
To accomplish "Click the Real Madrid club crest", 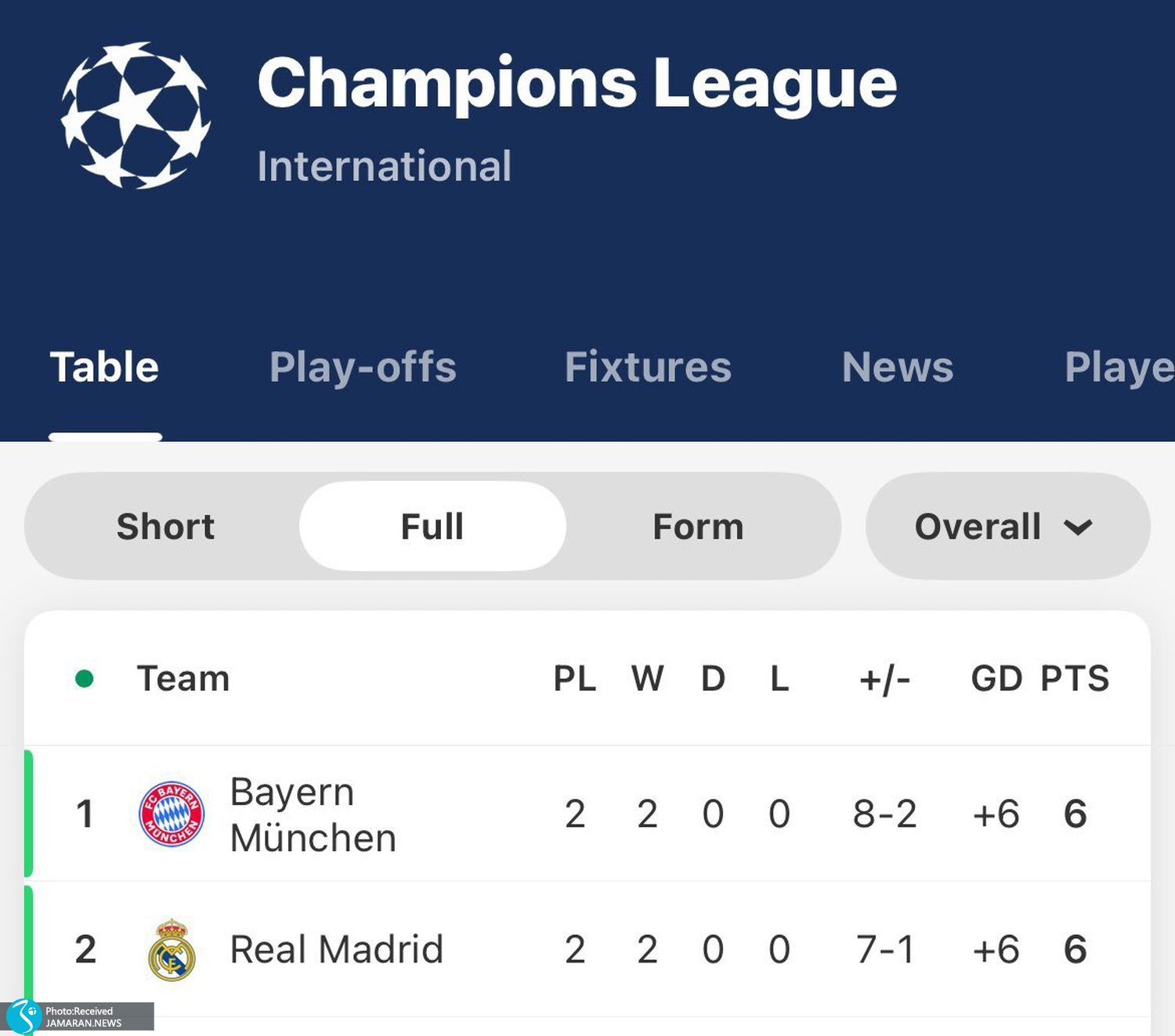I will 172,950.
